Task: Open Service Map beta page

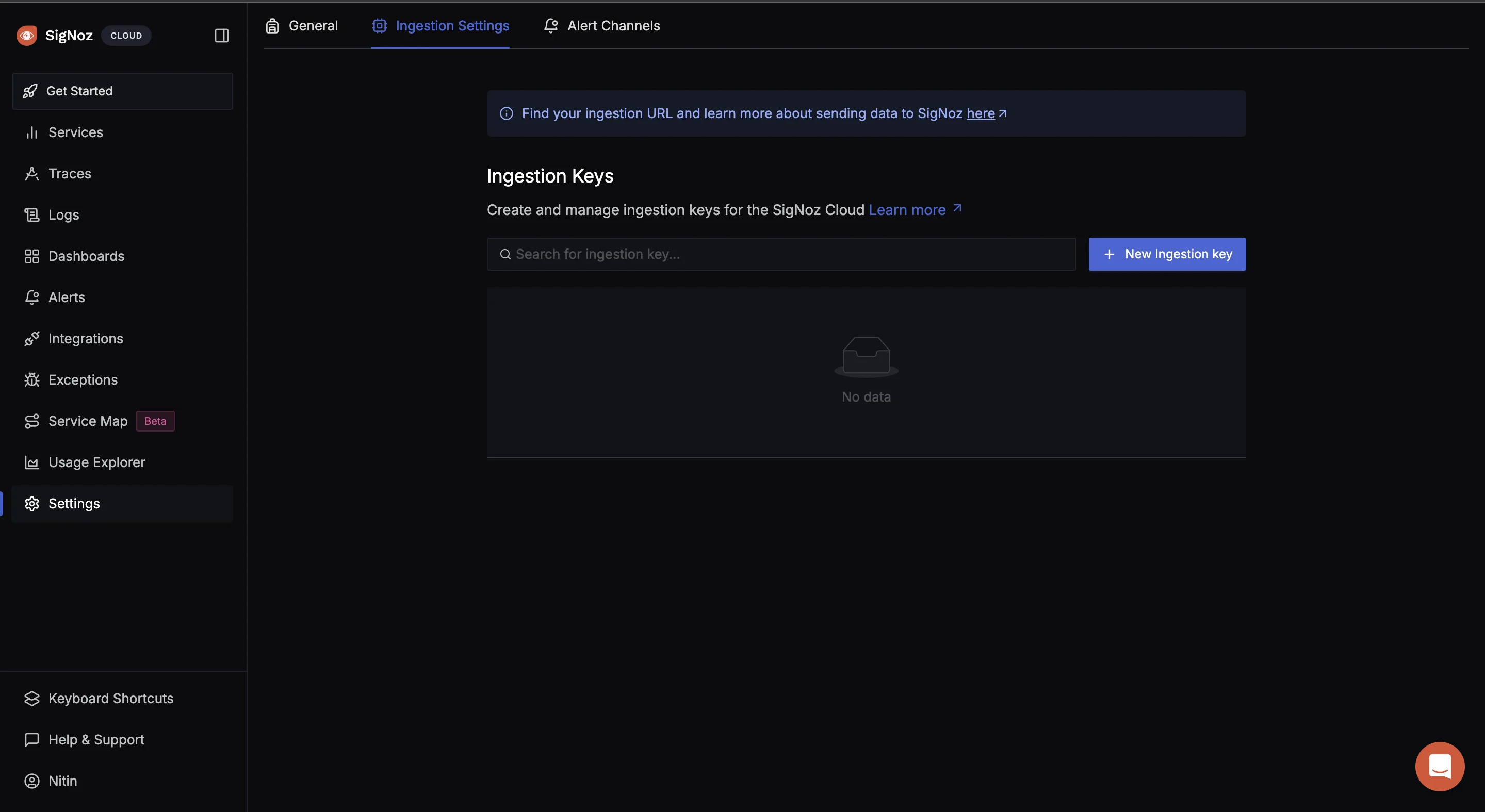Action: pos(123,421)
